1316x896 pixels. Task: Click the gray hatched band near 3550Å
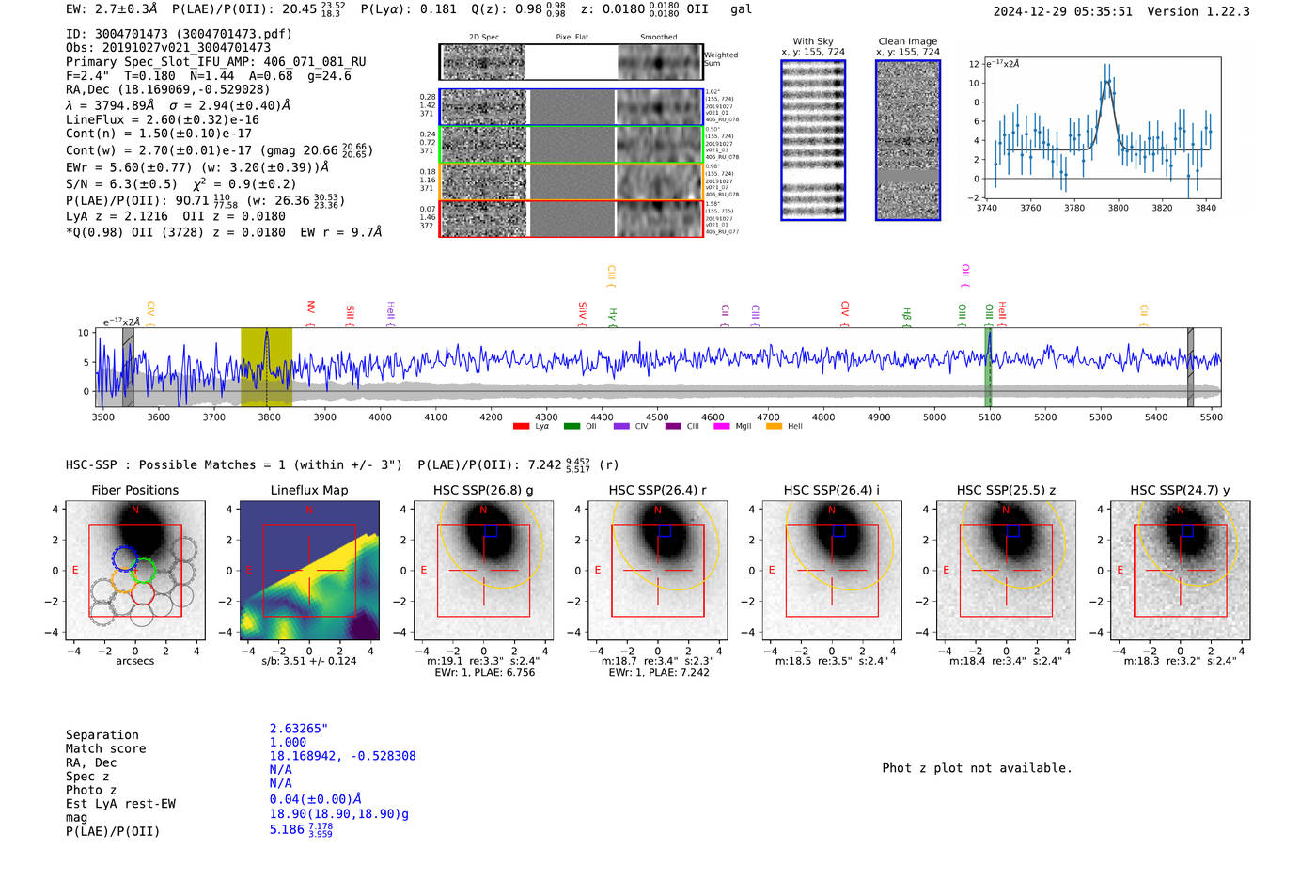[x=128, y=367]
